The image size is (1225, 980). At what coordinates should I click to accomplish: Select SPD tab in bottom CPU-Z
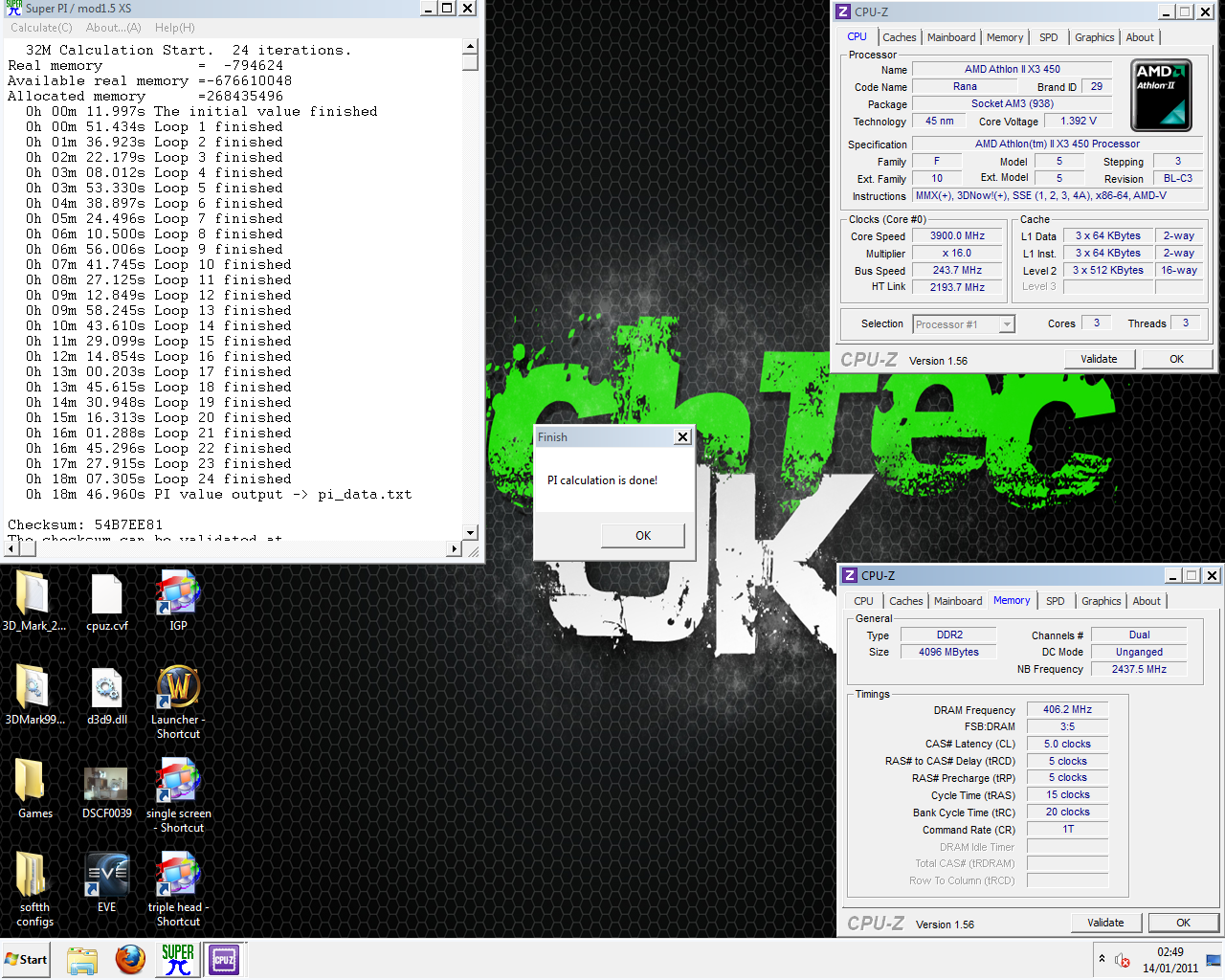point(1056,601)
